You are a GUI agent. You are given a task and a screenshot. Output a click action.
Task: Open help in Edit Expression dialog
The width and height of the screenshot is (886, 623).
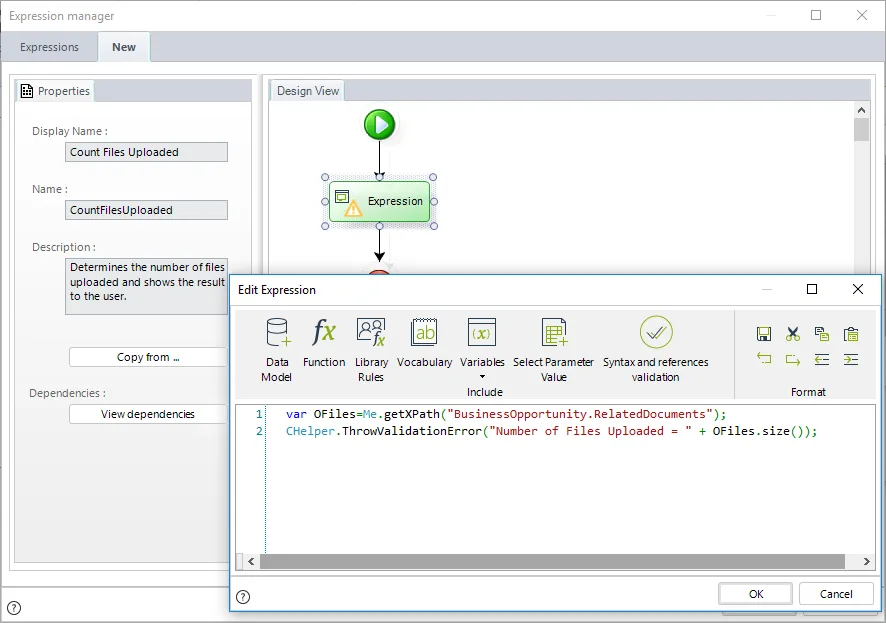pyautogui.click(x=243, y=597)
